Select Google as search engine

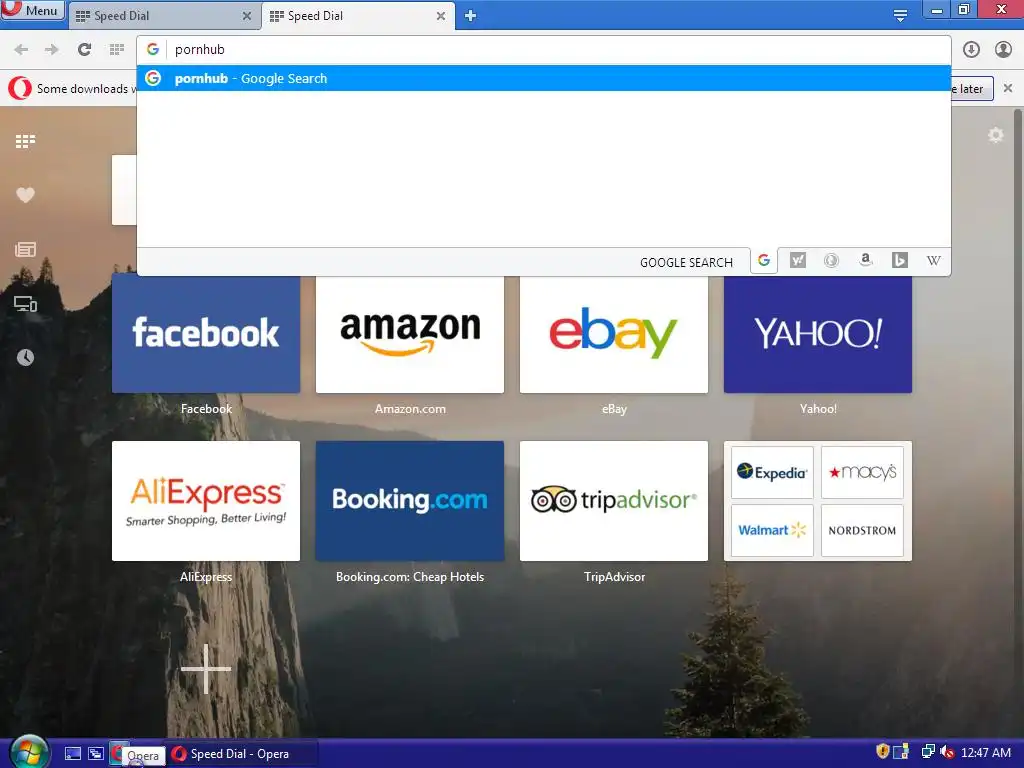(x=763, y=261)
